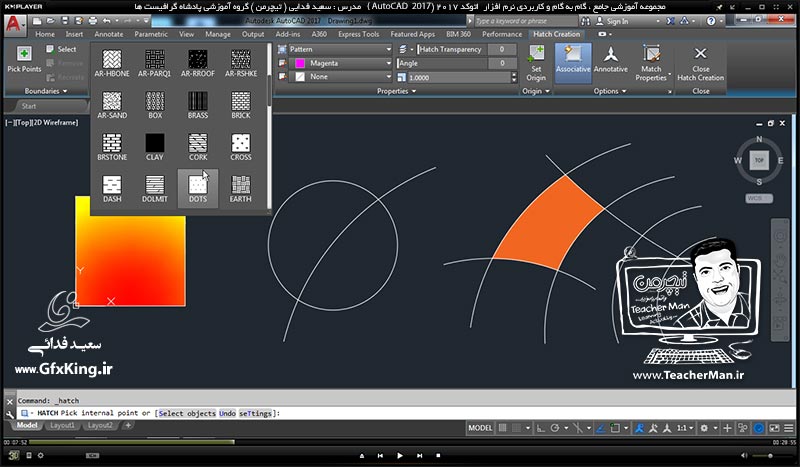800x467 pixels.
Task: Click the Select boundary objects button
Action: [x=61, y=50]
